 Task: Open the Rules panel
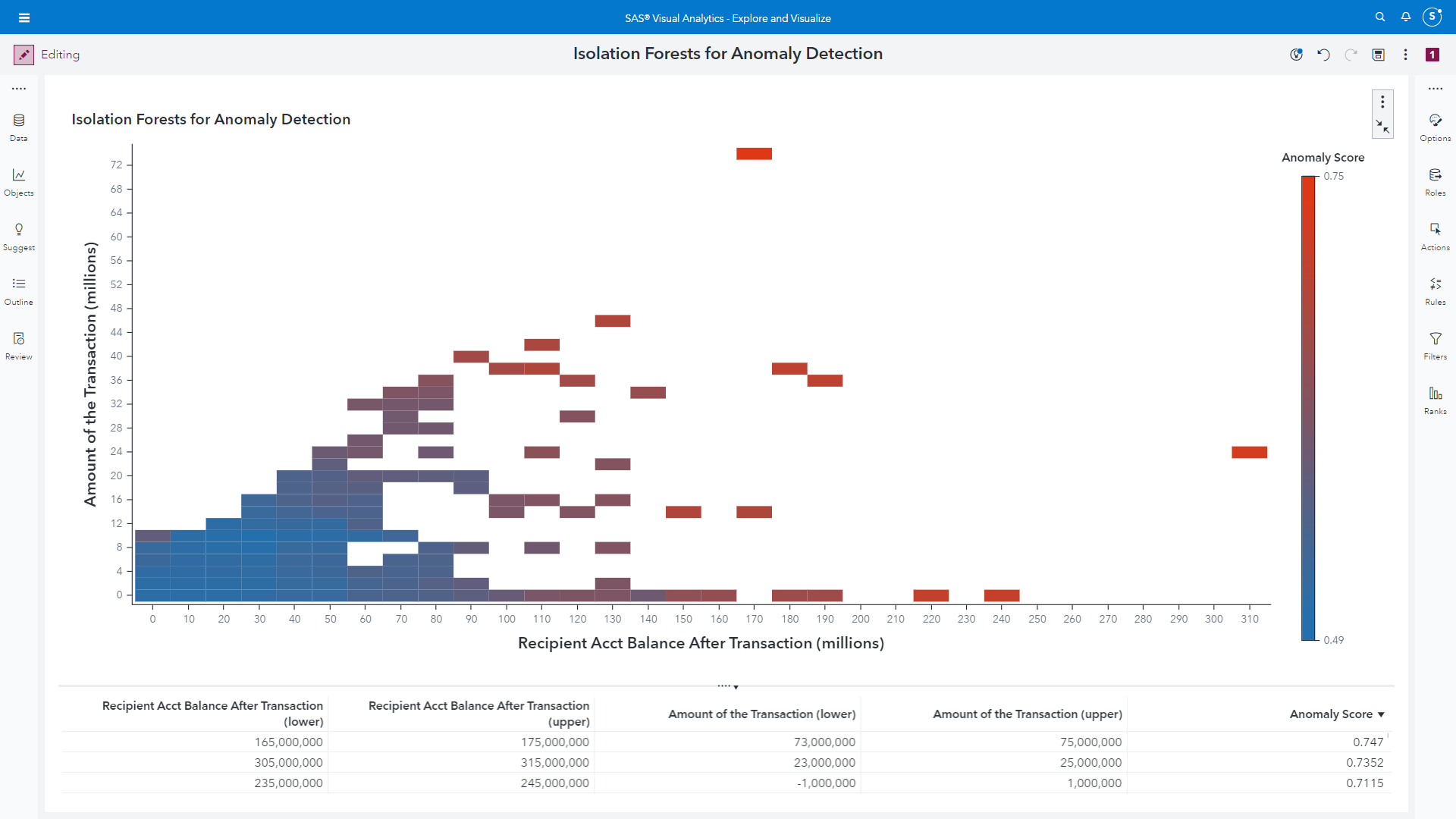(1435, 290)
